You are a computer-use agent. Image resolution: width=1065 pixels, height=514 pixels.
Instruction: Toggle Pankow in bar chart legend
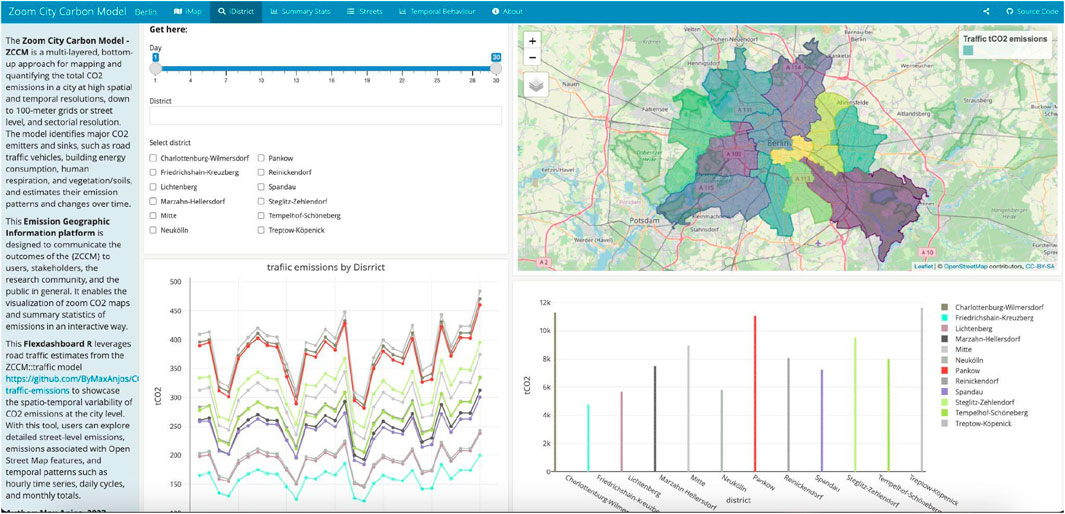(x=961, y=370)
